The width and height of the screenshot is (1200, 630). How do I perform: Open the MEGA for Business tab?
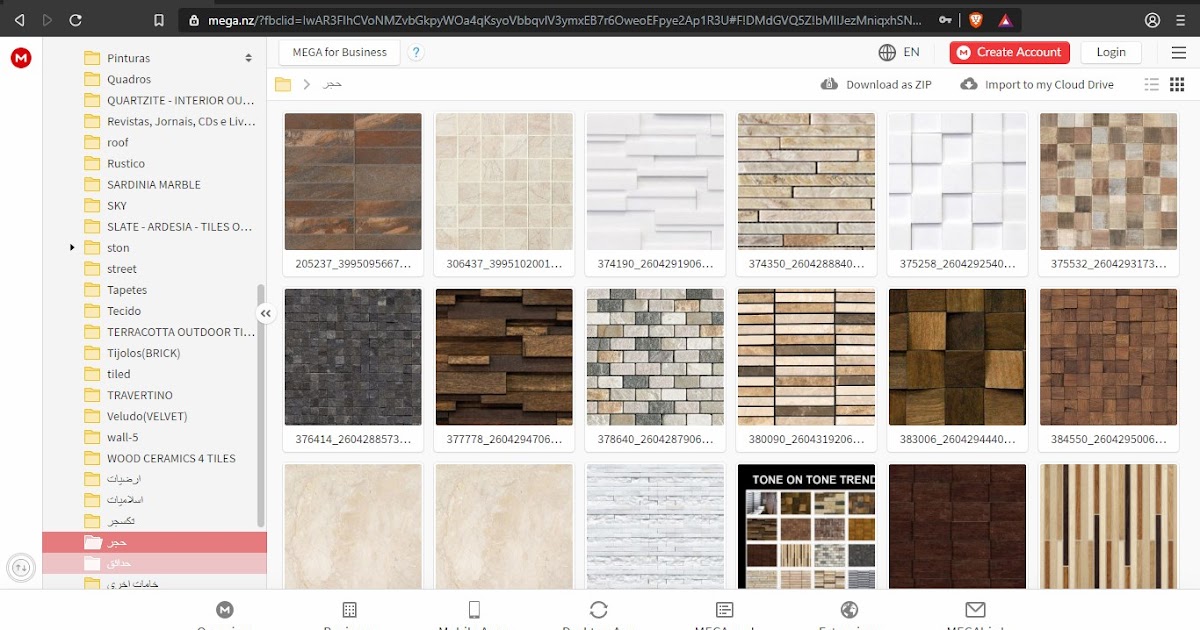340,51
